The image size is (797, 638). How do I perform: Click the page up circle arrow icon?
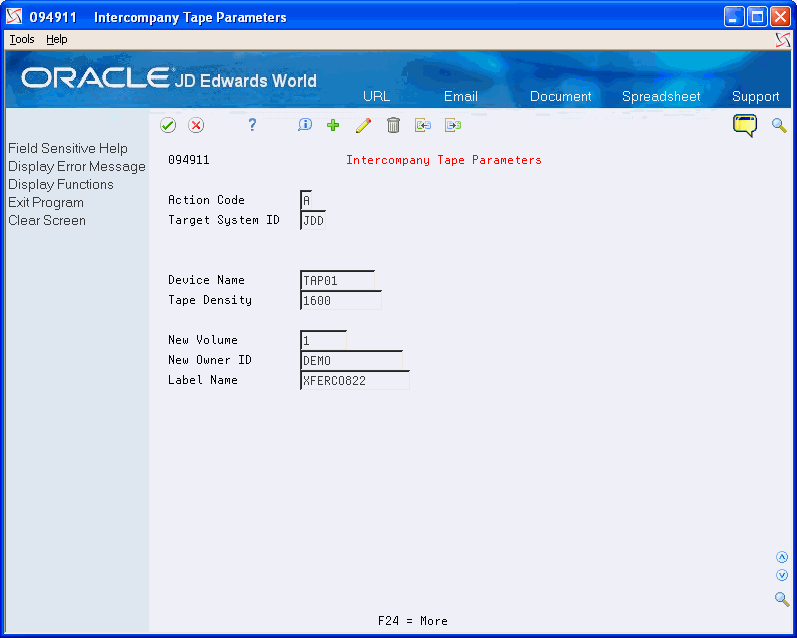point(782,557)
